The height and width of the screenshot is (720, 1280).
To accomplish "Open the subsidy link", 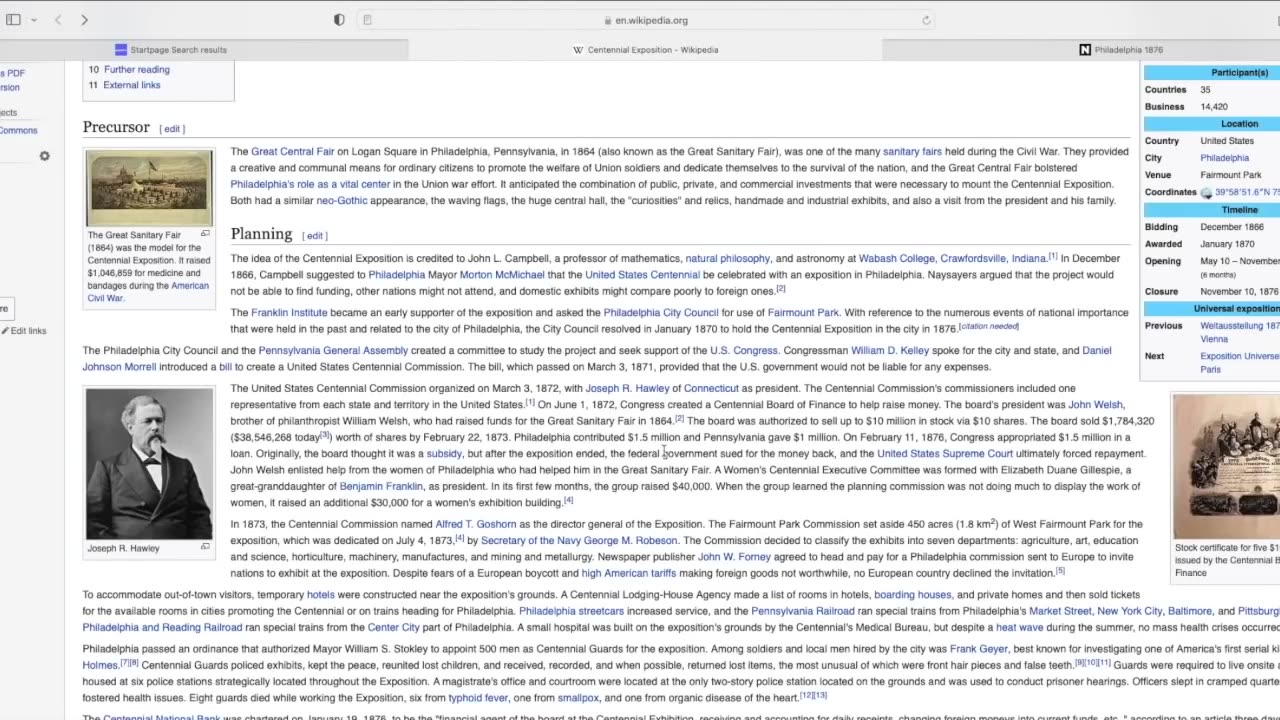I will pos(444,454).
